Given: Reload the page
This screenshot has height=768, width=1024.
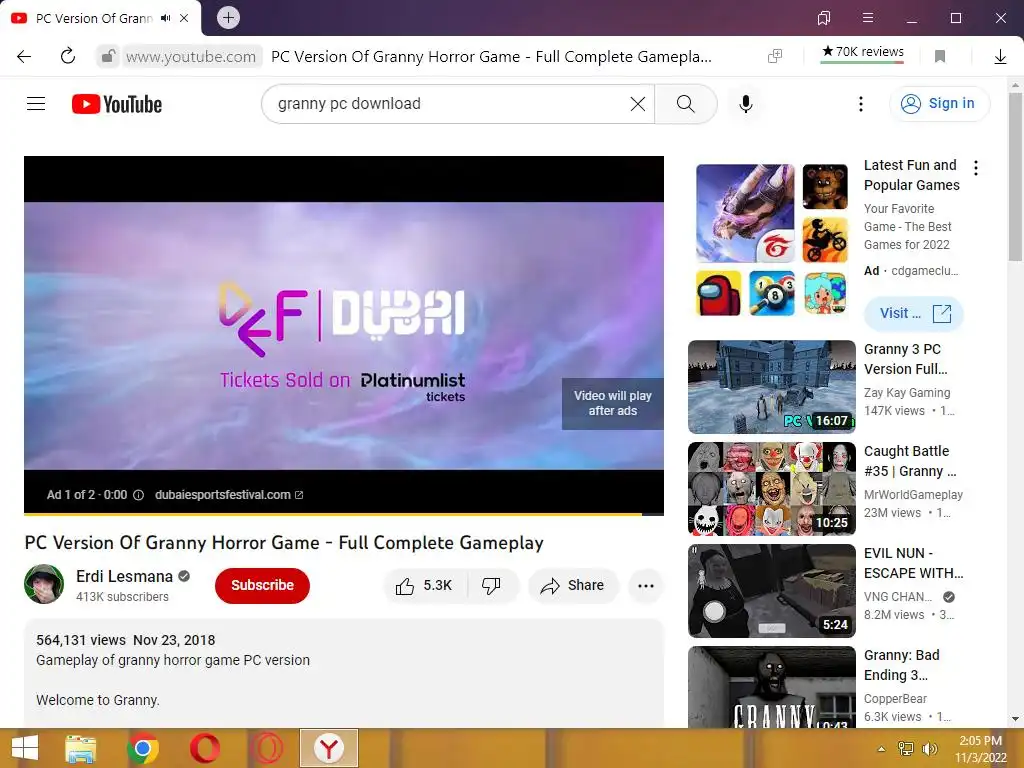Looking at the screenshot, I should [x=67, y=57].
